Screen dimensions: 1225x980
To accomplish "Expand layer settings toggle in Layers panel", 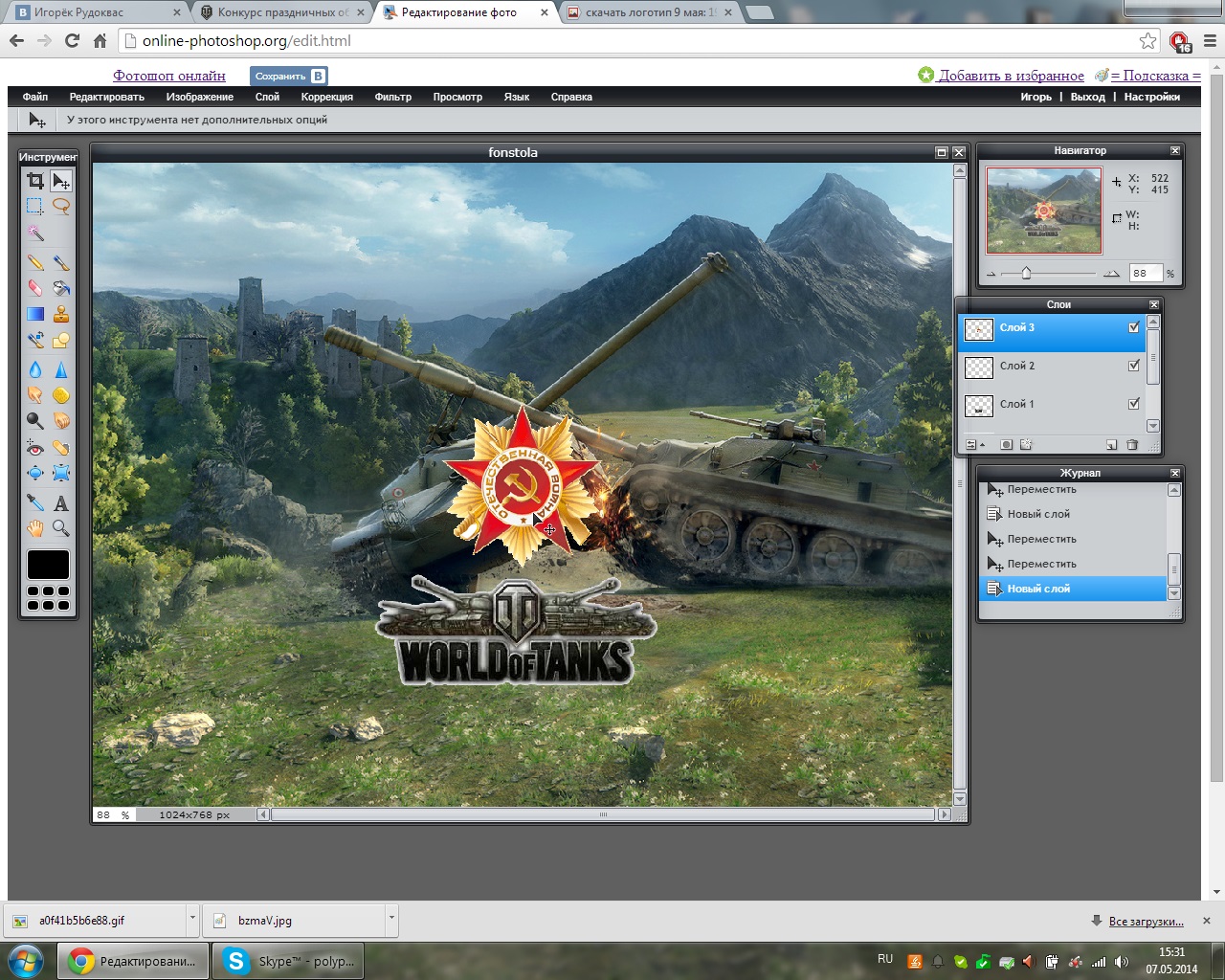I will [x=974, y=445].
